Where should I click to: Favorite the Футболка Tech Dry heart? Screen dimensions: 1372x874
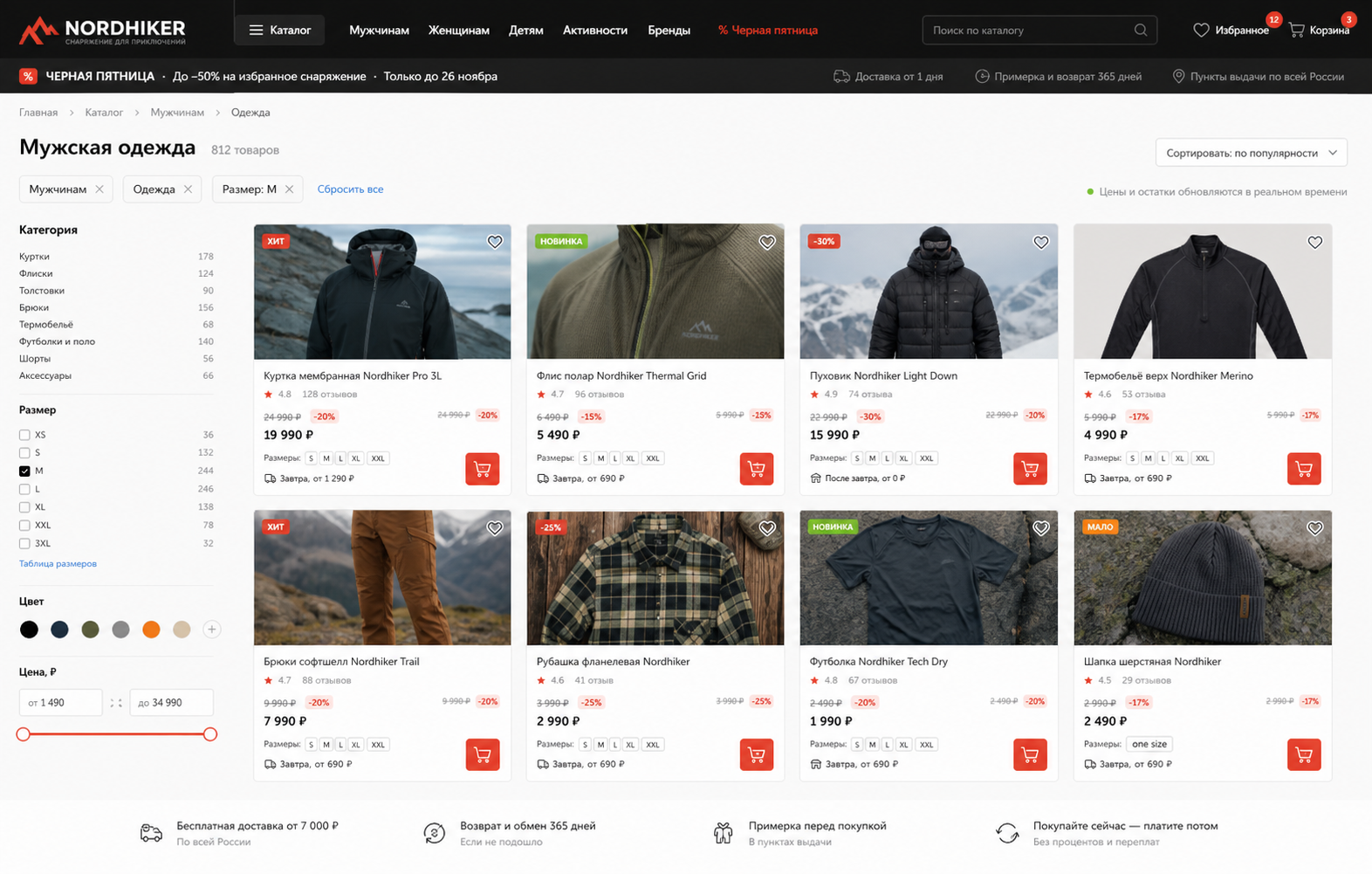(x=1041, y=527)
